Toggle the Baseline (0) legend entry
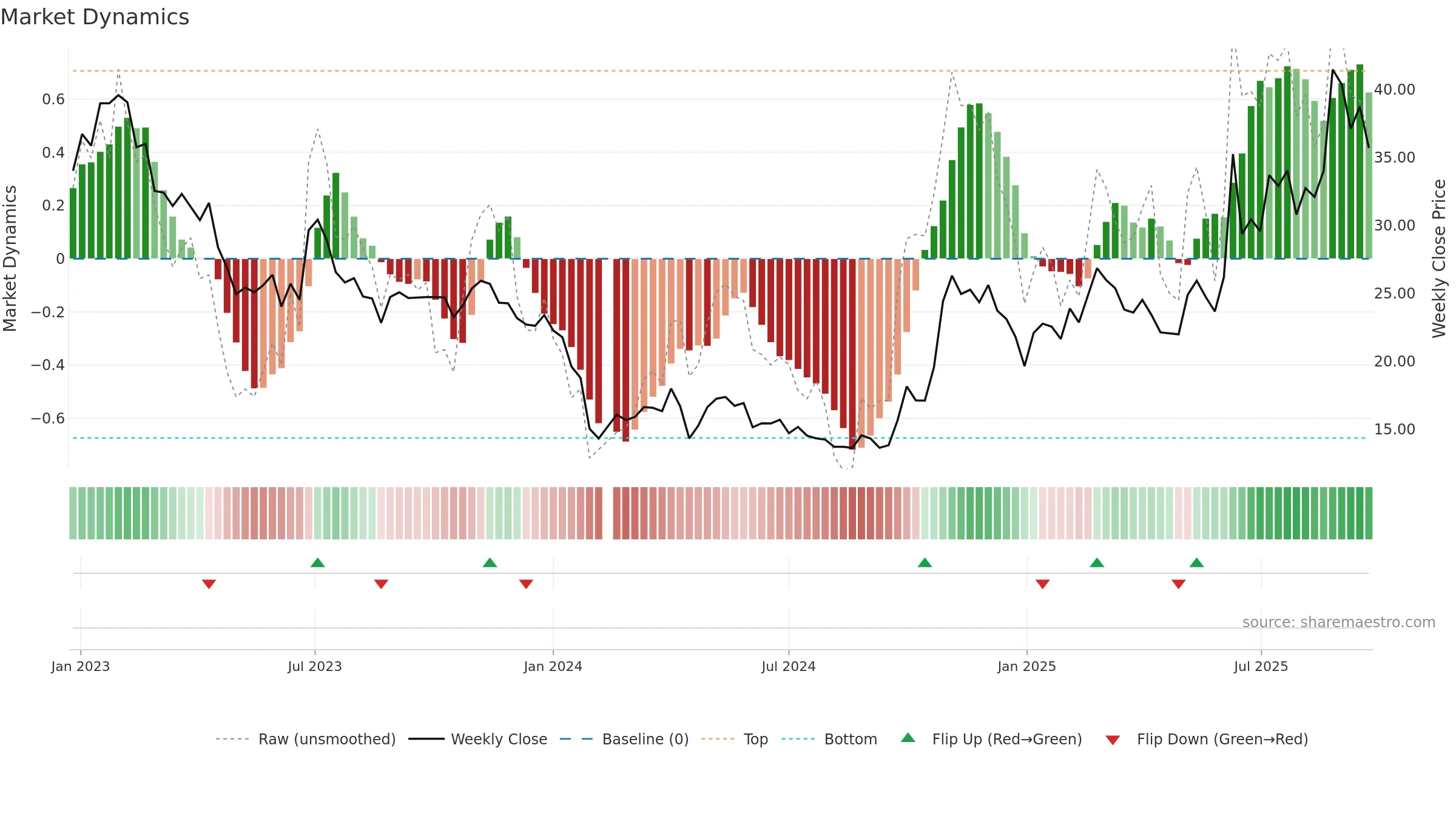The height and width of the screenshot is (819, 1456). (624, 739)
